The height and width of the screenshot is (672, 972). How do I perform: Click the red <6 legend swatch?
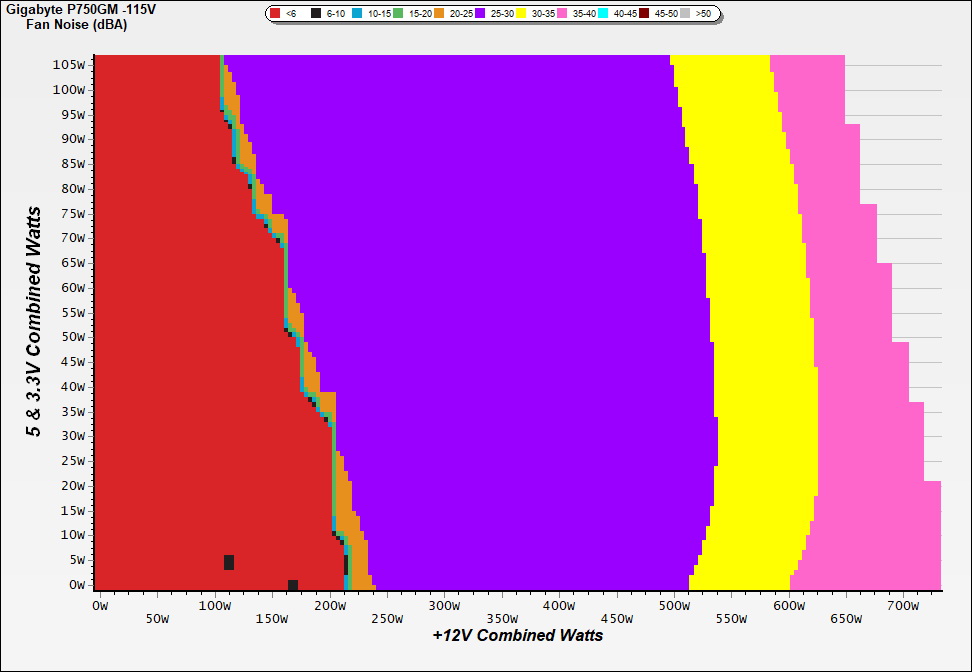coord(276,14)
